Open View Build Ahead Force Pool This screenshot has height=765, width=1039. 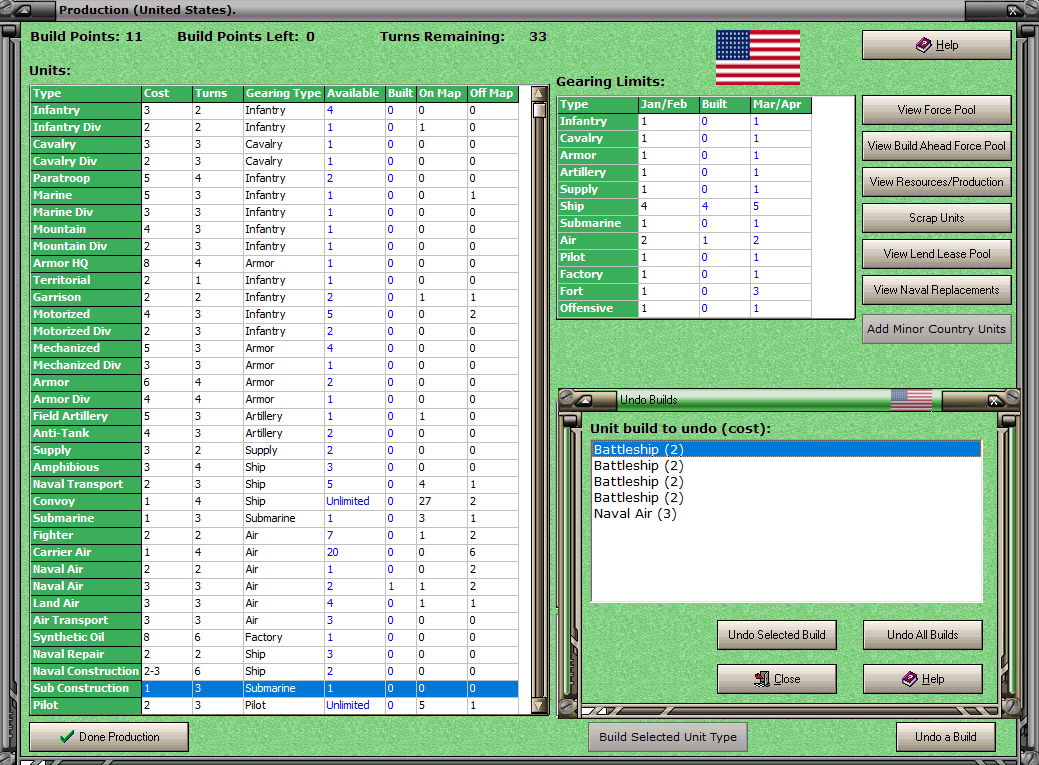click(x=936, y=146)
